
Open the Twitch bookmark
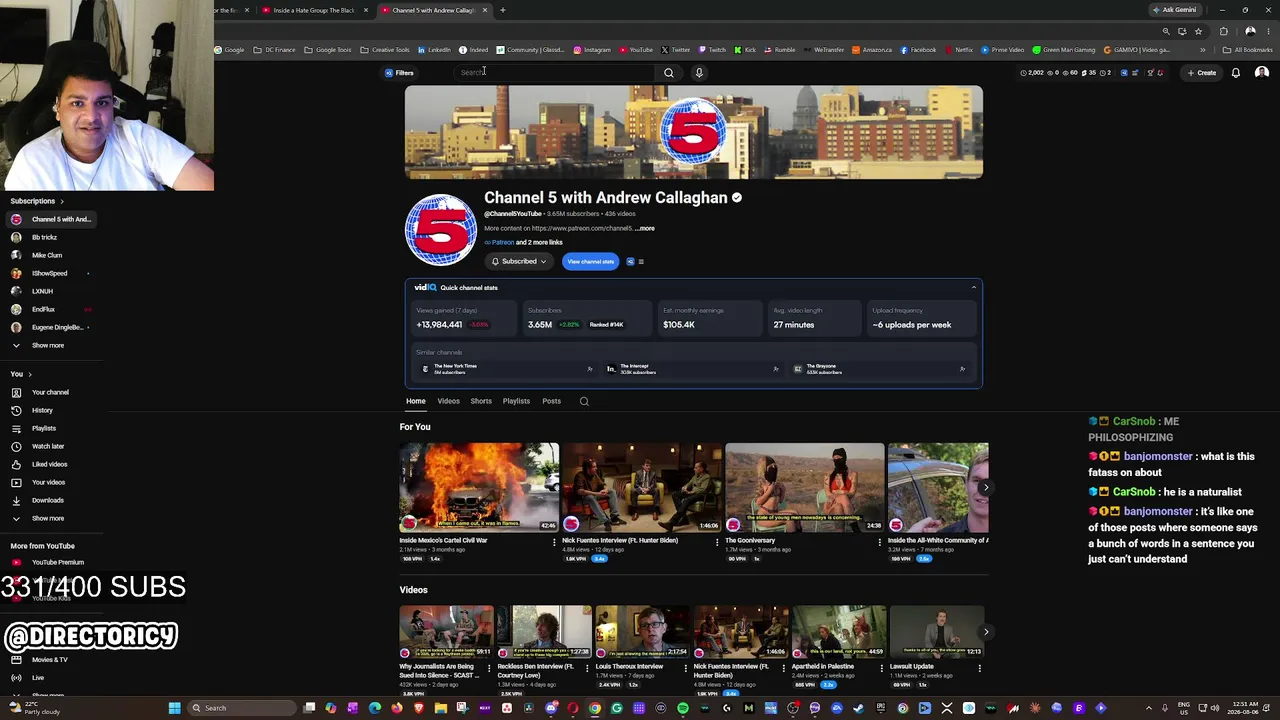pos(712,50)
